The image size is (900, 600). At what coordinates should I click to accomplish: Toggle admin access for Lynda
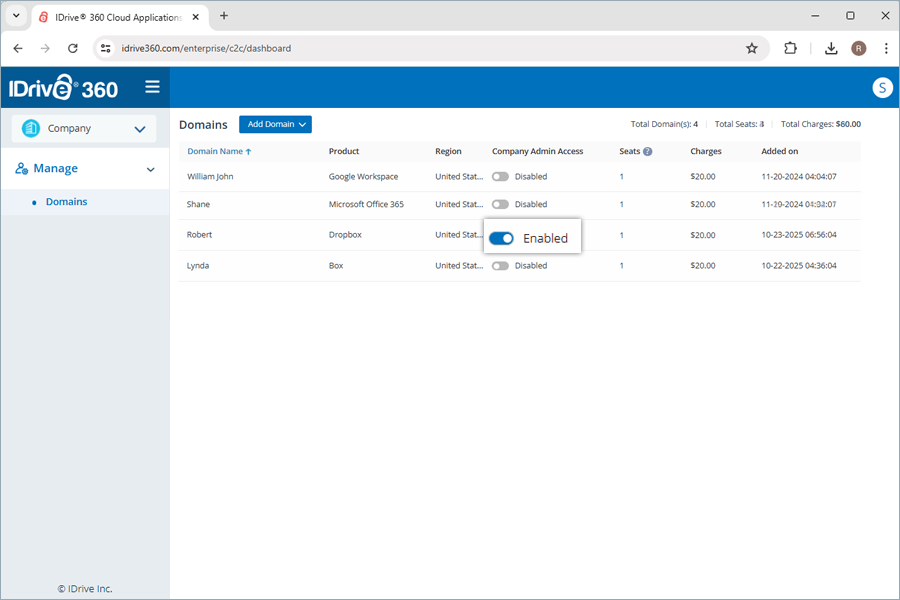[500, 266]
